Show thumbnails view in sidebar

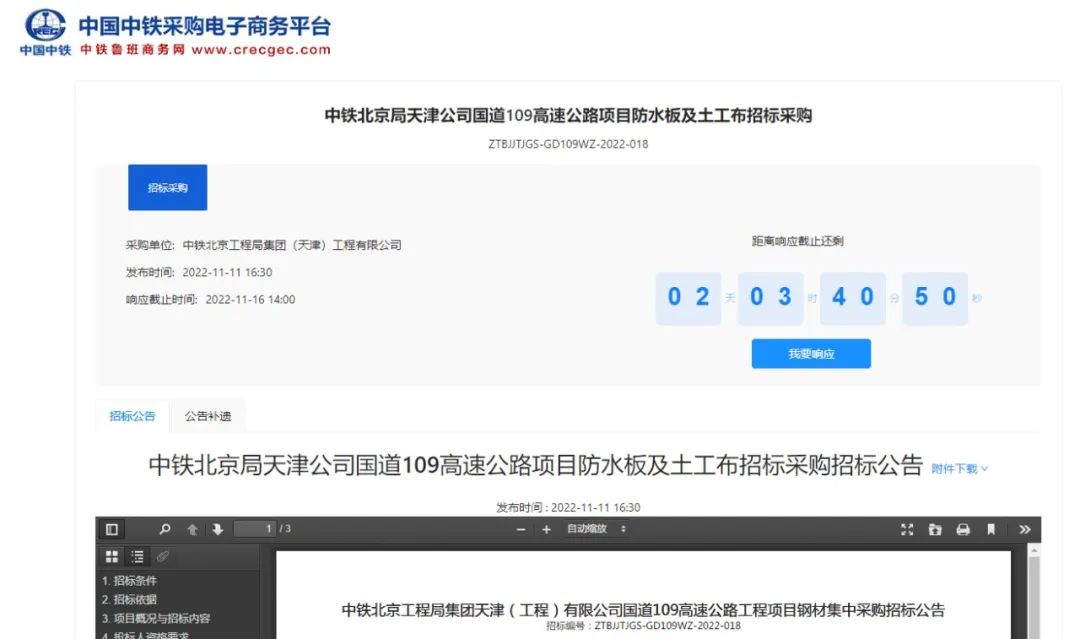(x=112, y=556)
